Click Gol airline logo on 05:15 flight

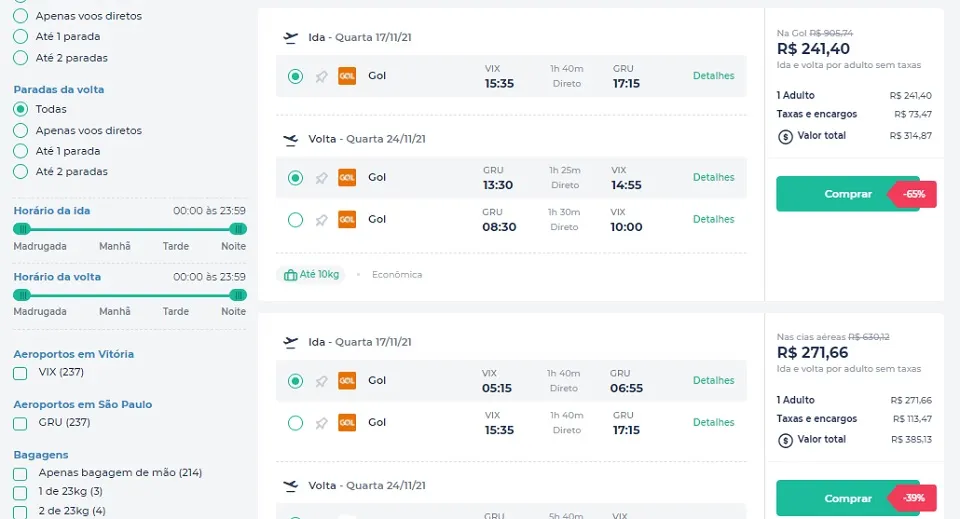[x=347, y=381]
